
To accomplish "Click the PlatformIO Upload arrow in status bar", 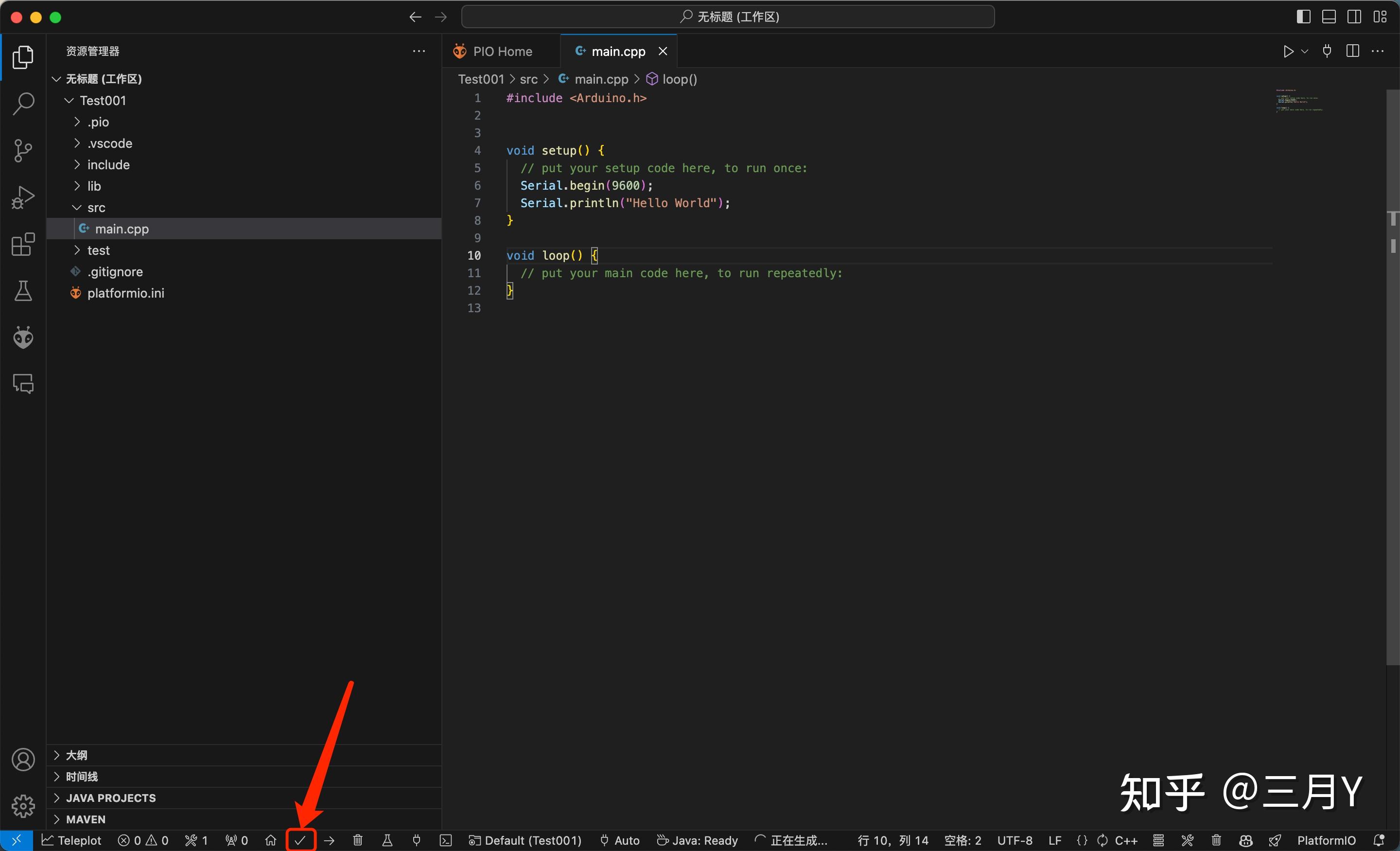I will pyautogui.click(x=330, y=840).
